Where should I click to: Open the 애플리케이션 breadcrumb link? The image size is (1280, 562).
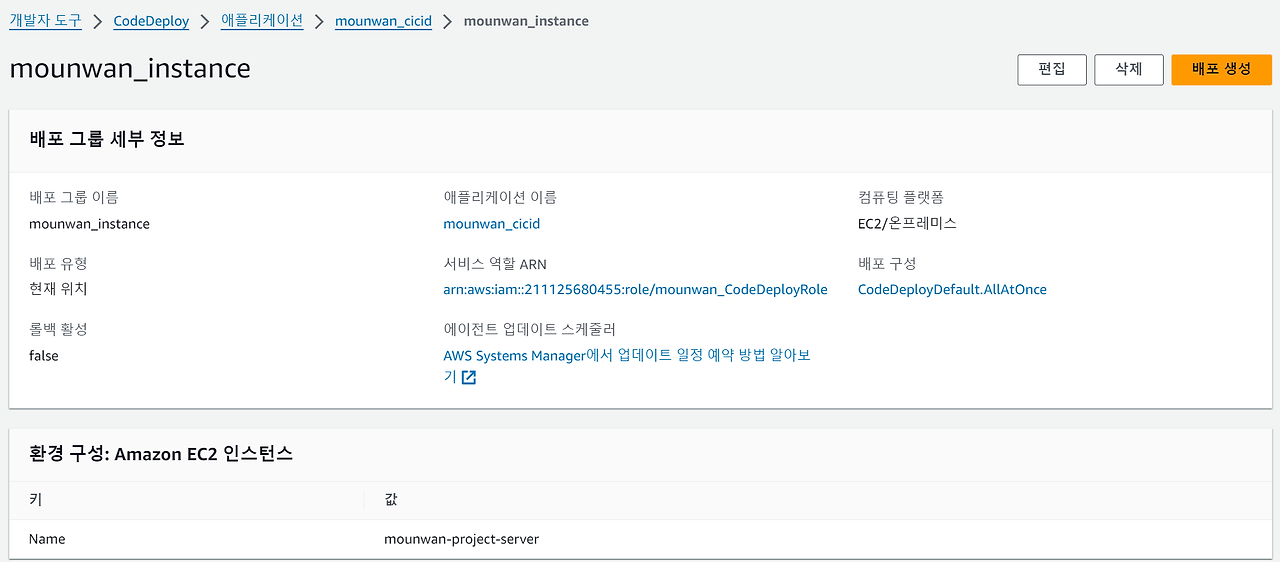(x=262, y=20)
